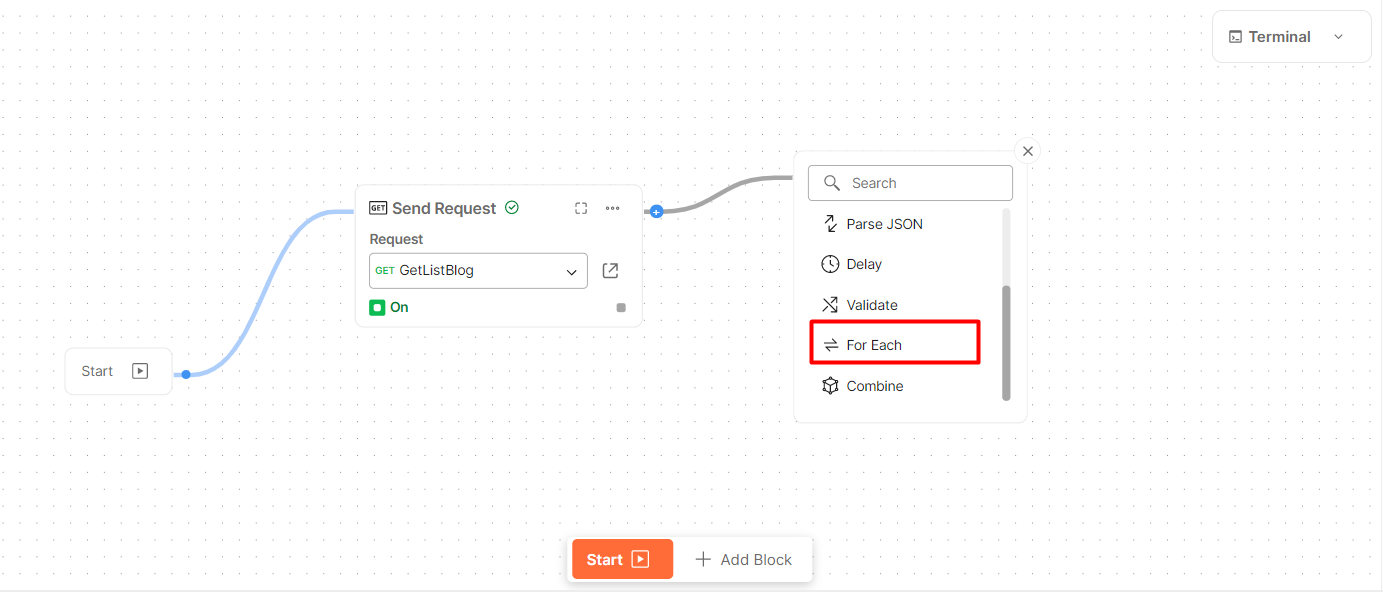Click the play icon in the Start node
1383x593 pixels.
point(140,371)
